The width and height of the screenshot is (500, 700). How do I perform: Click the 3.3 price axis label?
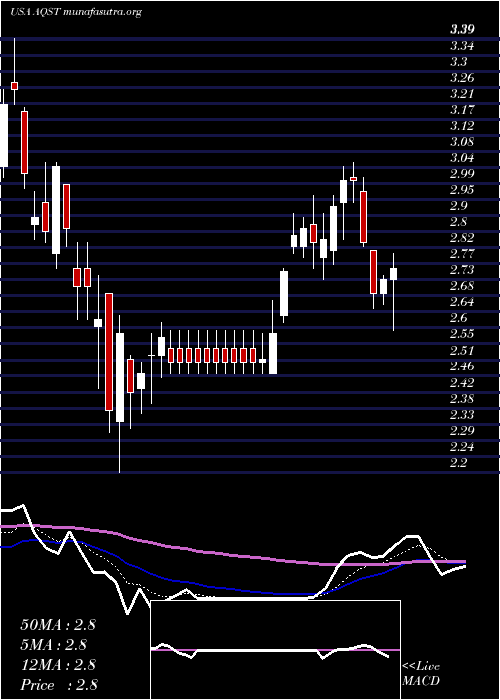pyautogui.click(x=459, y=62)
